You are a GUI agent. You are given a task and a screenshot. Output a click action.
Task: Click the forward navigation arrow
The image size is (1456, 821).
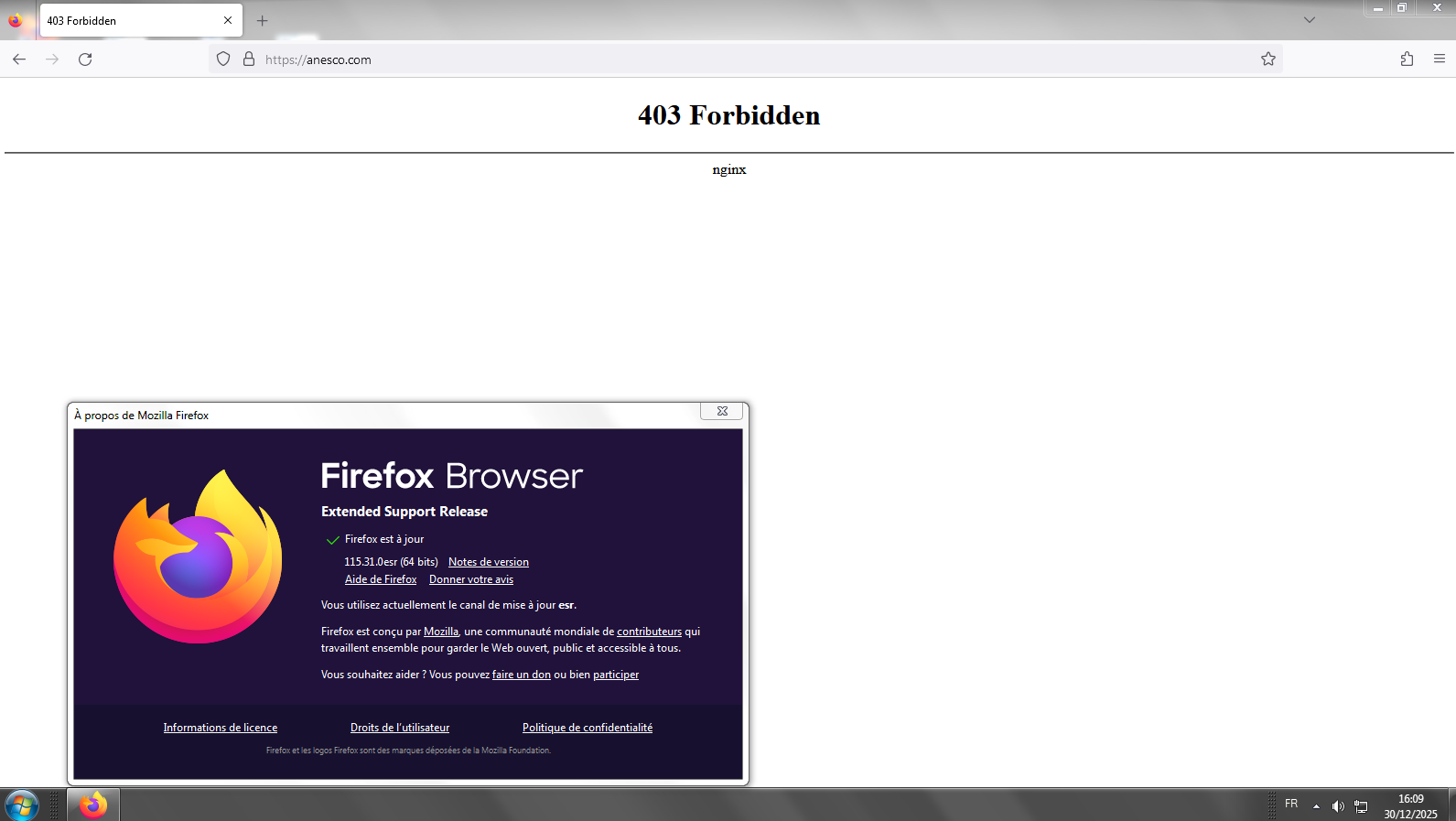(x=52, y=59)
